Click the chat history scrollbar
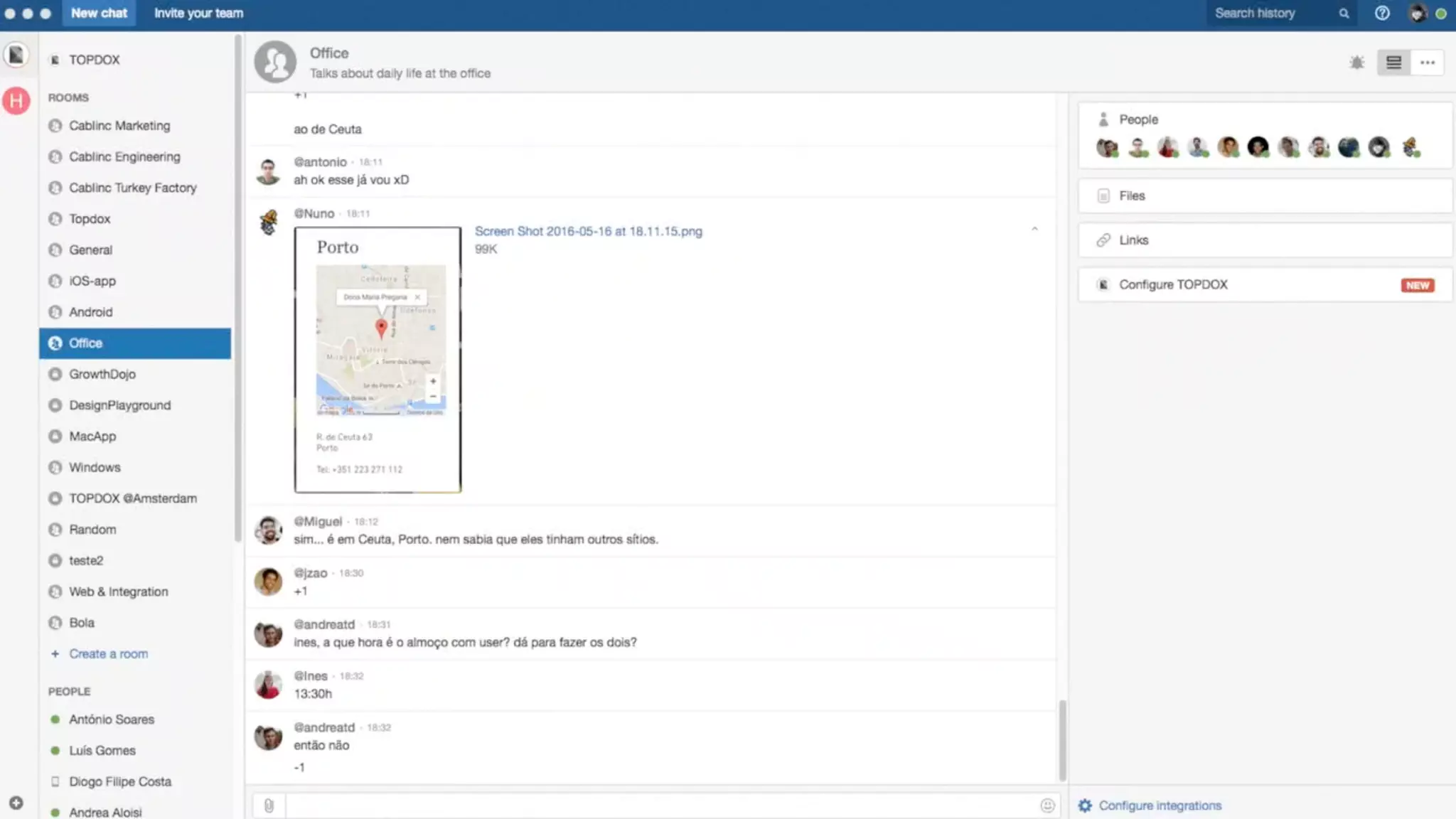The image size is (1456, 819). (x=1062, y=739)
